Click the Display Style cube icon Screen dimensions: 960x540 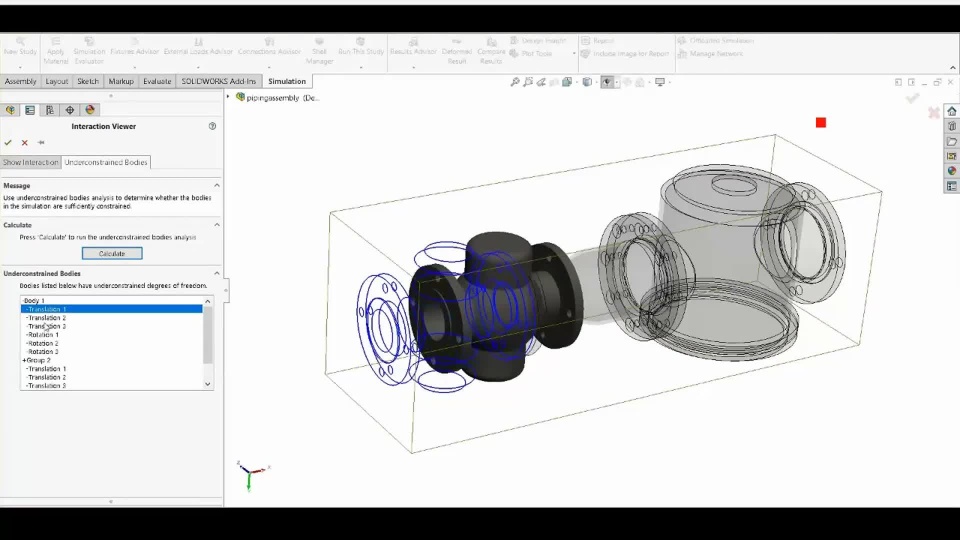[x=587, y=82]
